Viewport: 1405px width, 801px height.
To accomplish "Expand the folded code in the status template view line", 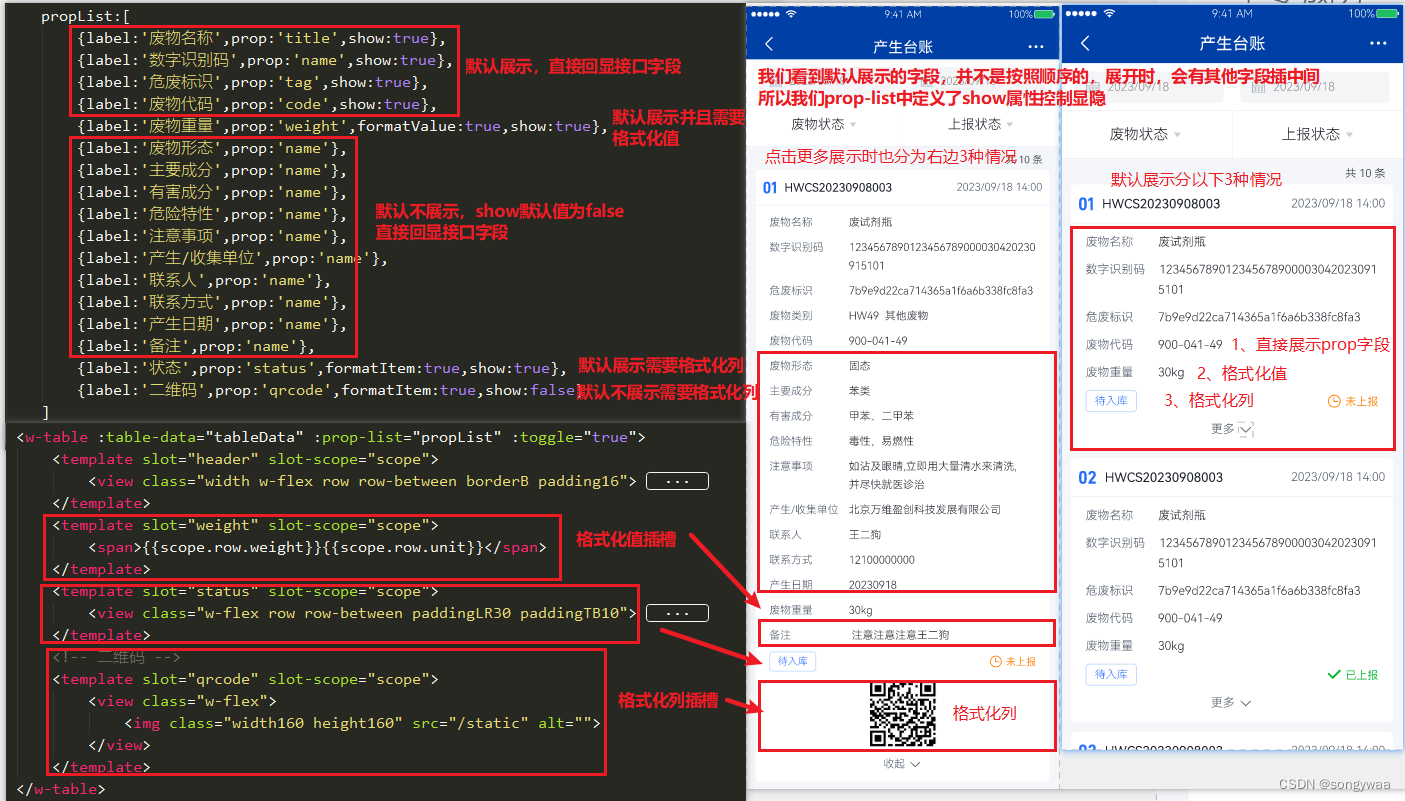I will (x=677, y=613).
